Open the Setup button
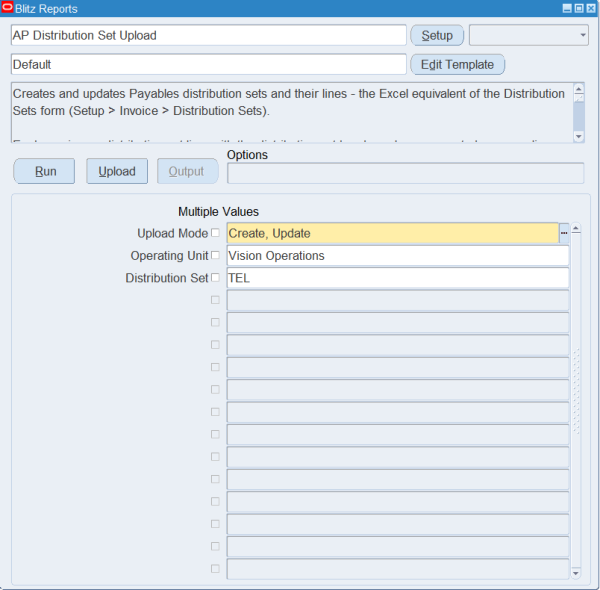Image resolution: width=600 pixels, height=590 pixels. [x=437, y=36]
